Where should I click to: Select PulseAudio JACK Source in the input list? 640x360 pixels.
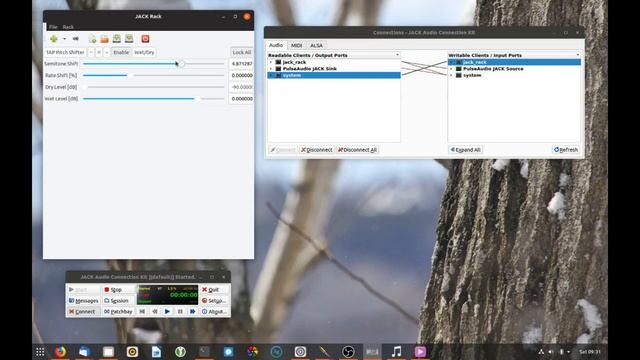pos(493,69)
